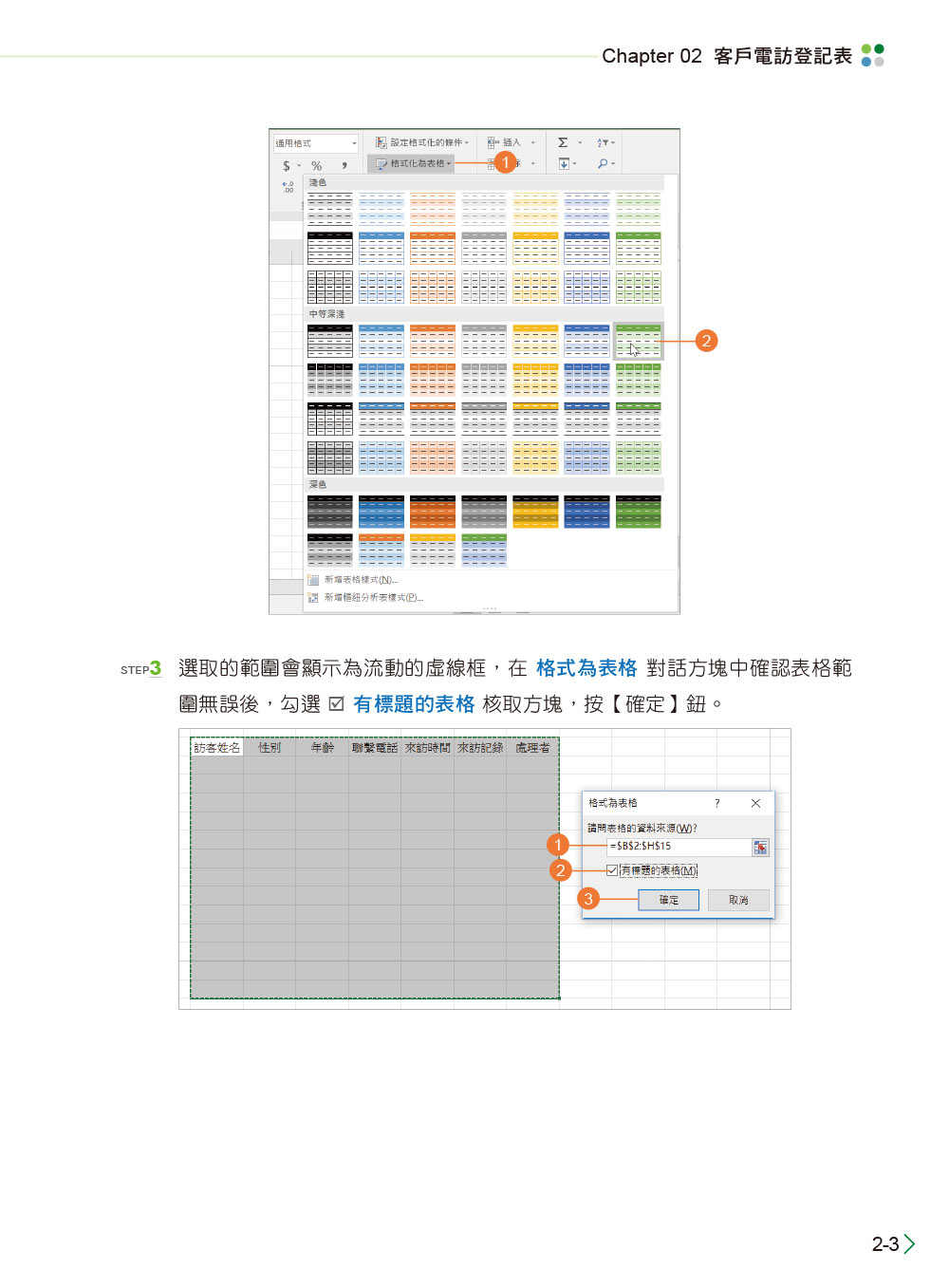
Task: Click the find and select magnifier icon
Action: 603,164
